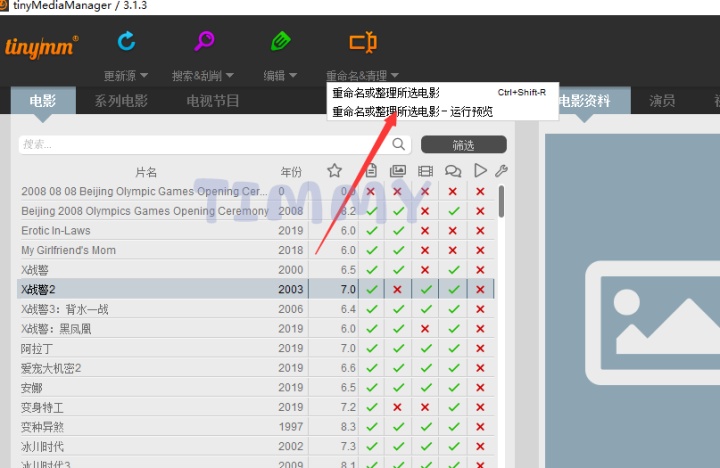This screenshot has height=468, width=720.
Task: Select the Erotic In-Laws movie row
Action: (x=255, y=231)
